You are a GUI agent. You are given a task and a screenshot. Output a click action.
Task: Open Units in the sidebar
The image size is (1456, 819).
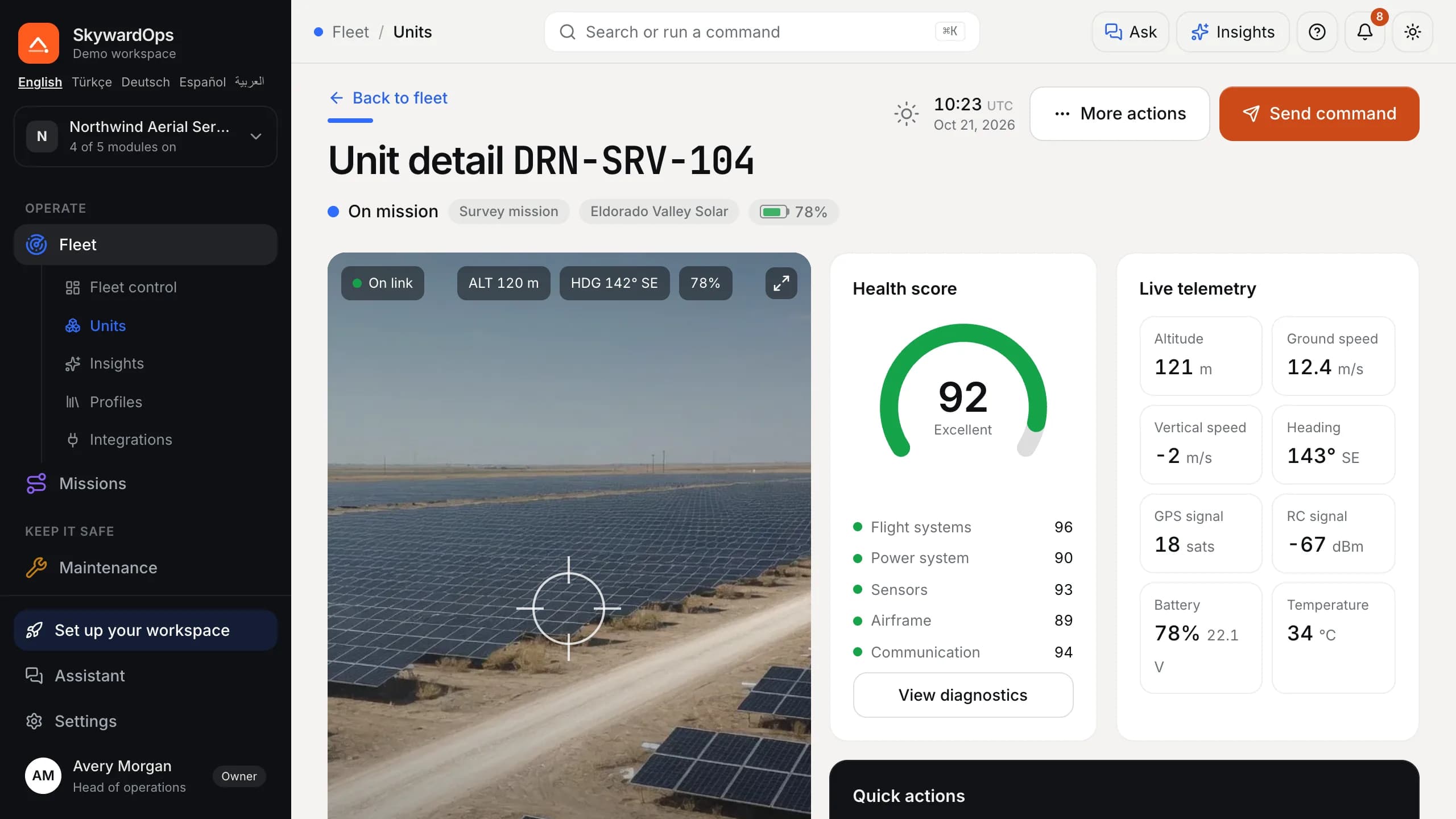(108, 326)
